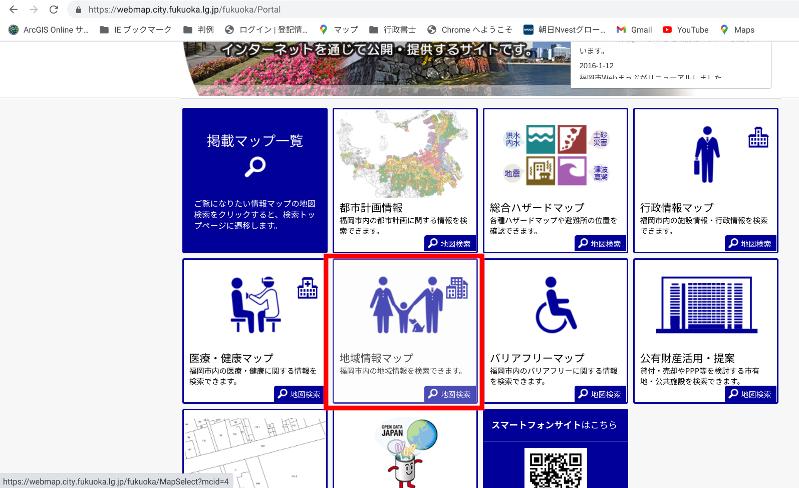Click the magnifier icon in 掲載マップ一覧 tile
799x488 pixels.
pos(255,167)
